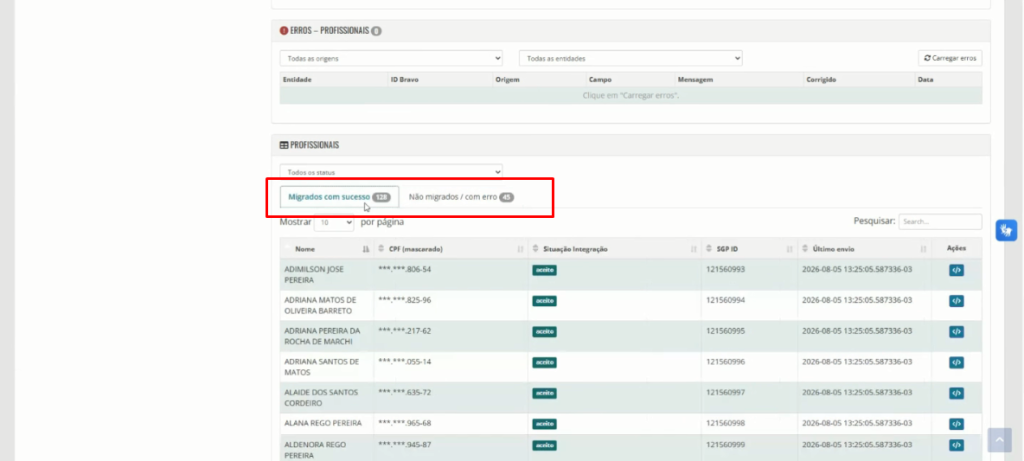Open the sign-language accessibility widget
This screenshot has width=1024, height=461.
1006,230
